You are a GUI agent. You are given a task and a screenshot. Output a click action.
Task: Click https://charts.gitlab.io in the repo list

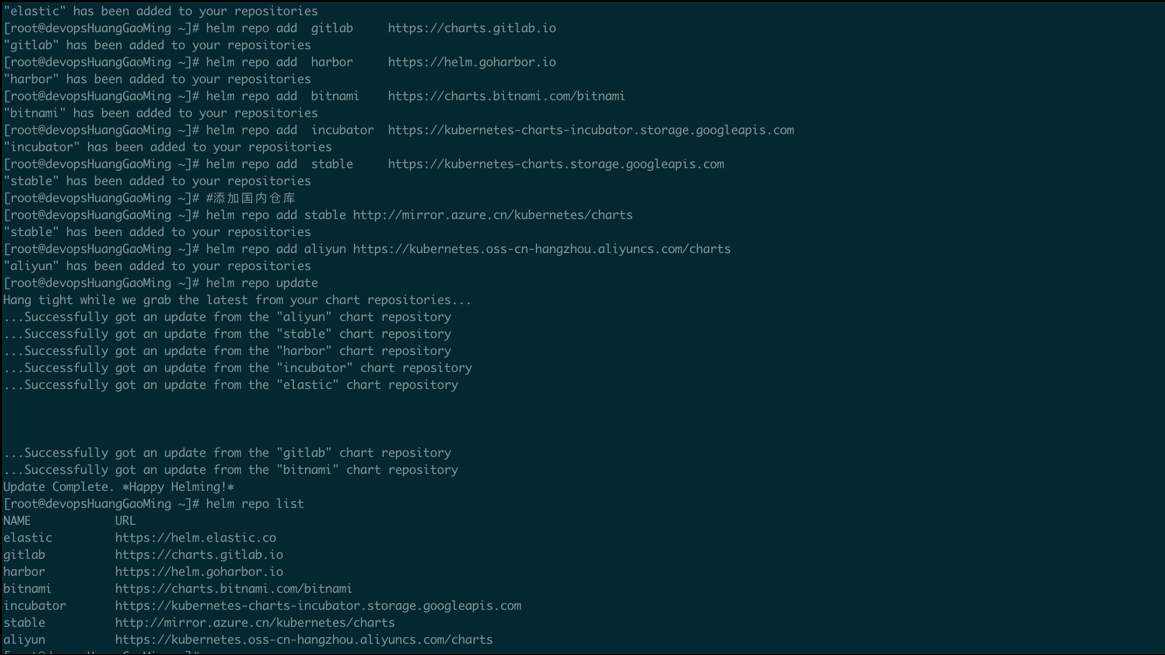pos(199,555)
